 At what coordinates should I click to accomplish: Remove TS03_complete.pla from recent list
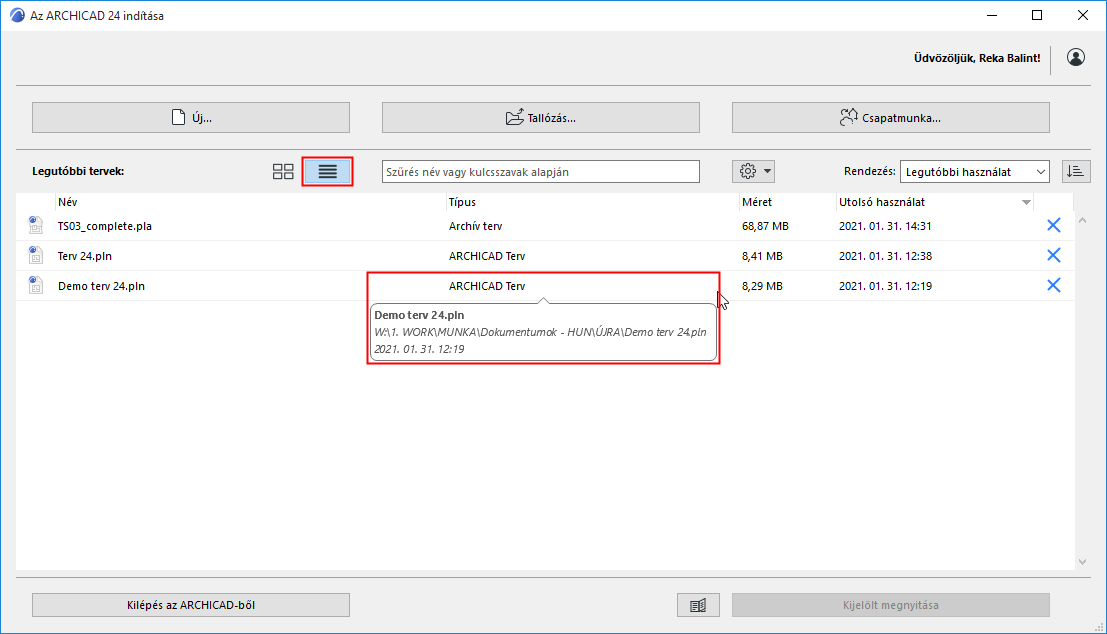1053,225
